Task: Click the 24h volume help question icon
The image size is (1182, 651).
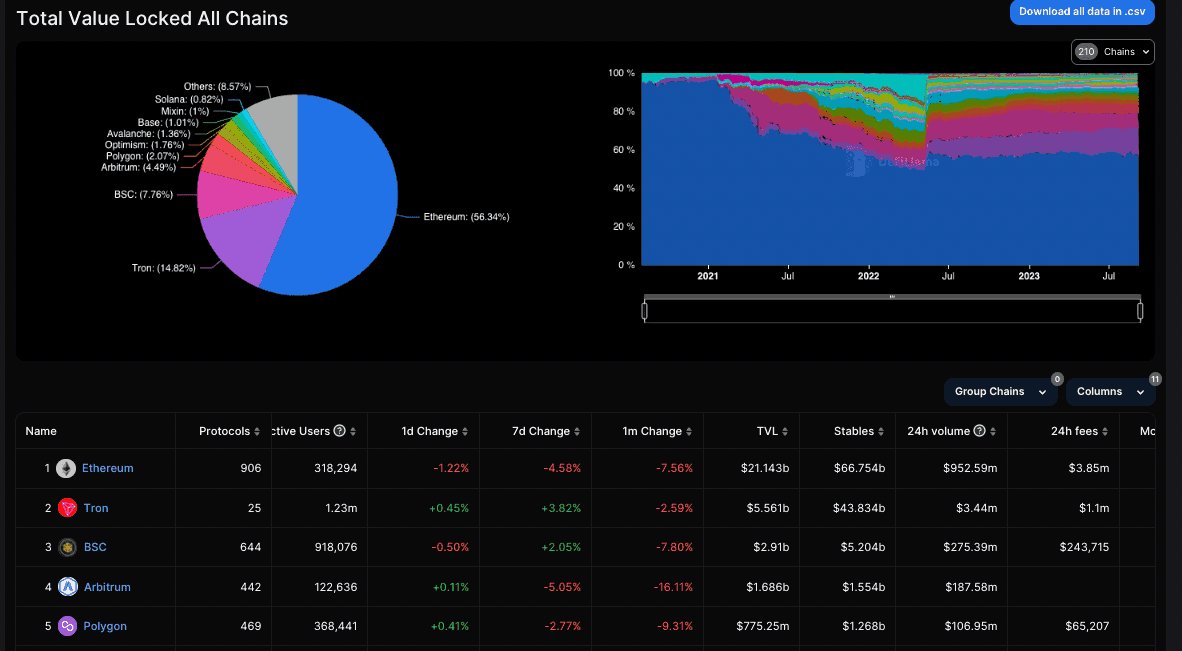Action: point(979,431)
